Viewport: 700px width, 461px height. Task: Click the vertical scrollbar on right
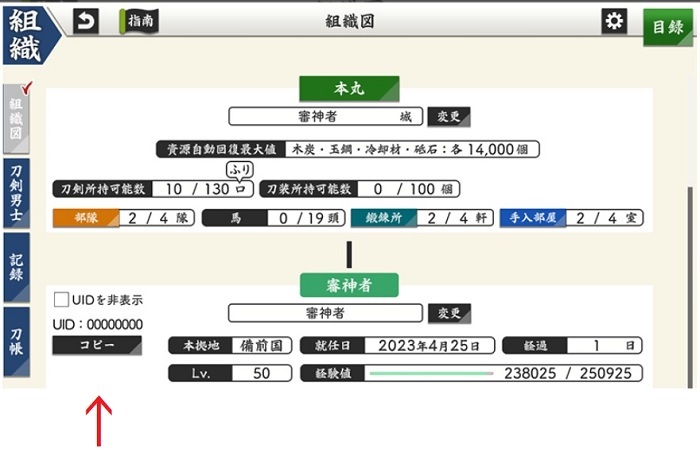tap(690, 286)
